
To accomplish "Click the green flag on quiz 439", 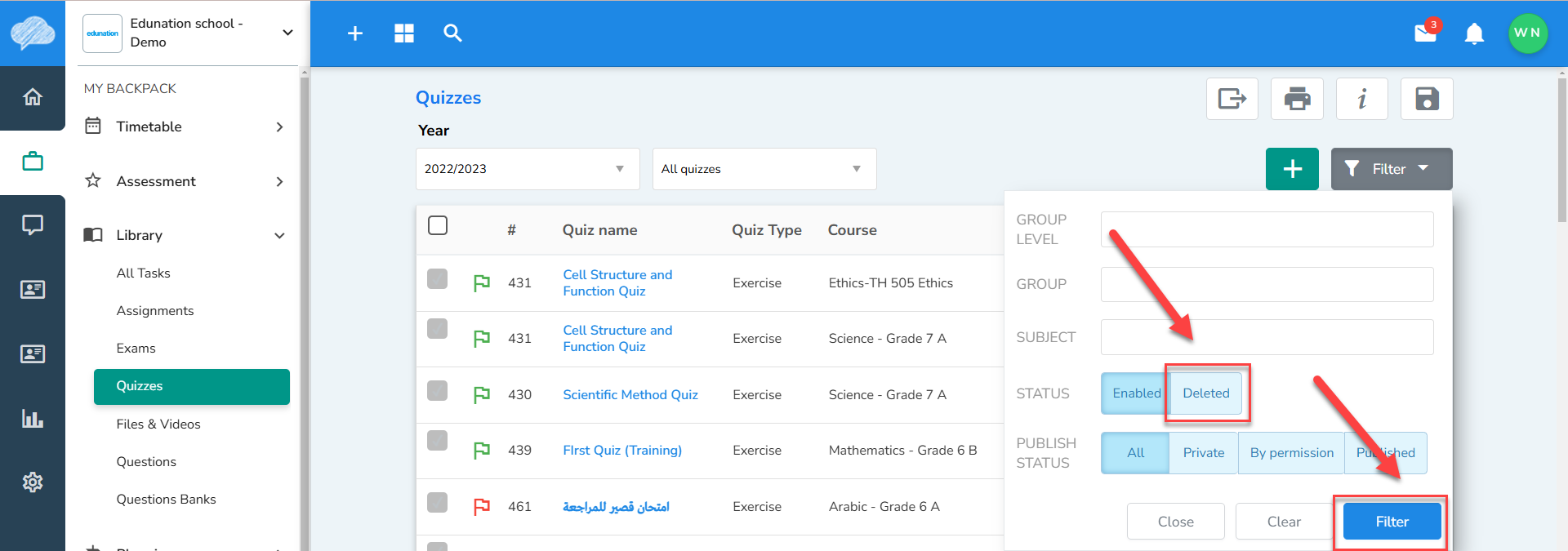I will point(482,451).
